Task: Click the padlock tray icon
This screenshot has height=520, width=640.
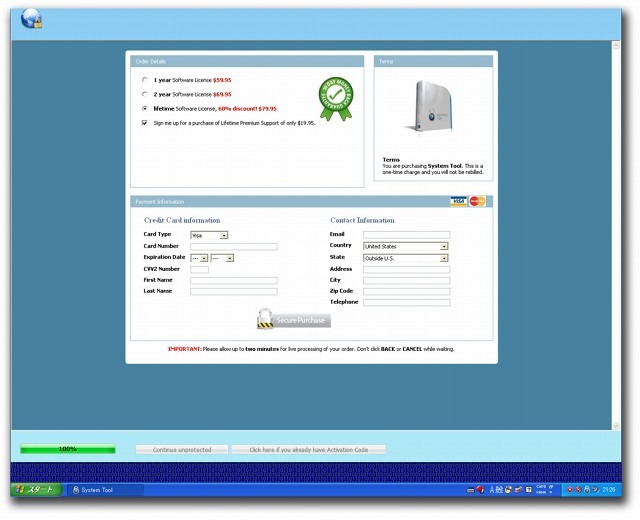Action: point(587,489)
